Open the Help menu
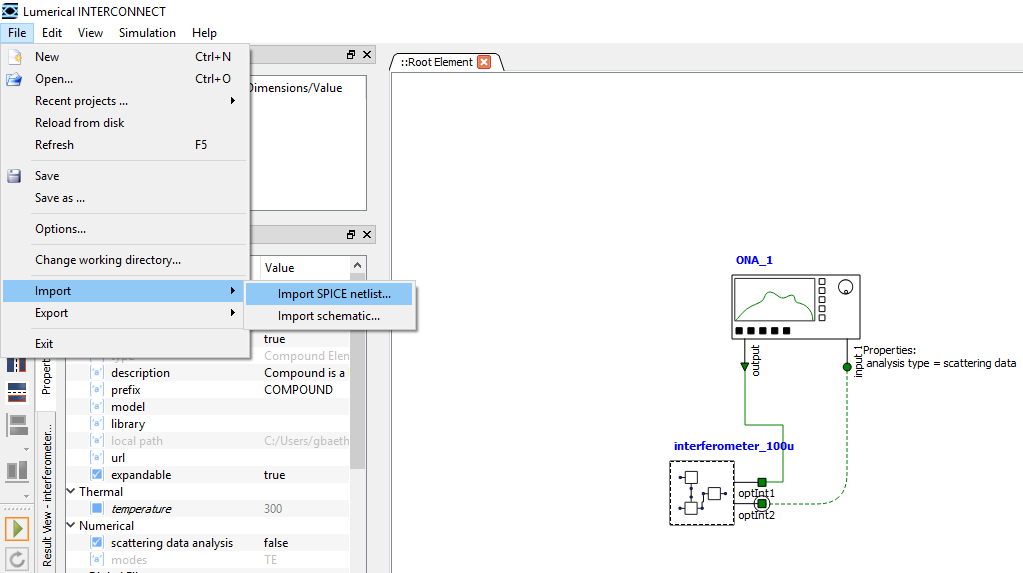 point(204,33)
